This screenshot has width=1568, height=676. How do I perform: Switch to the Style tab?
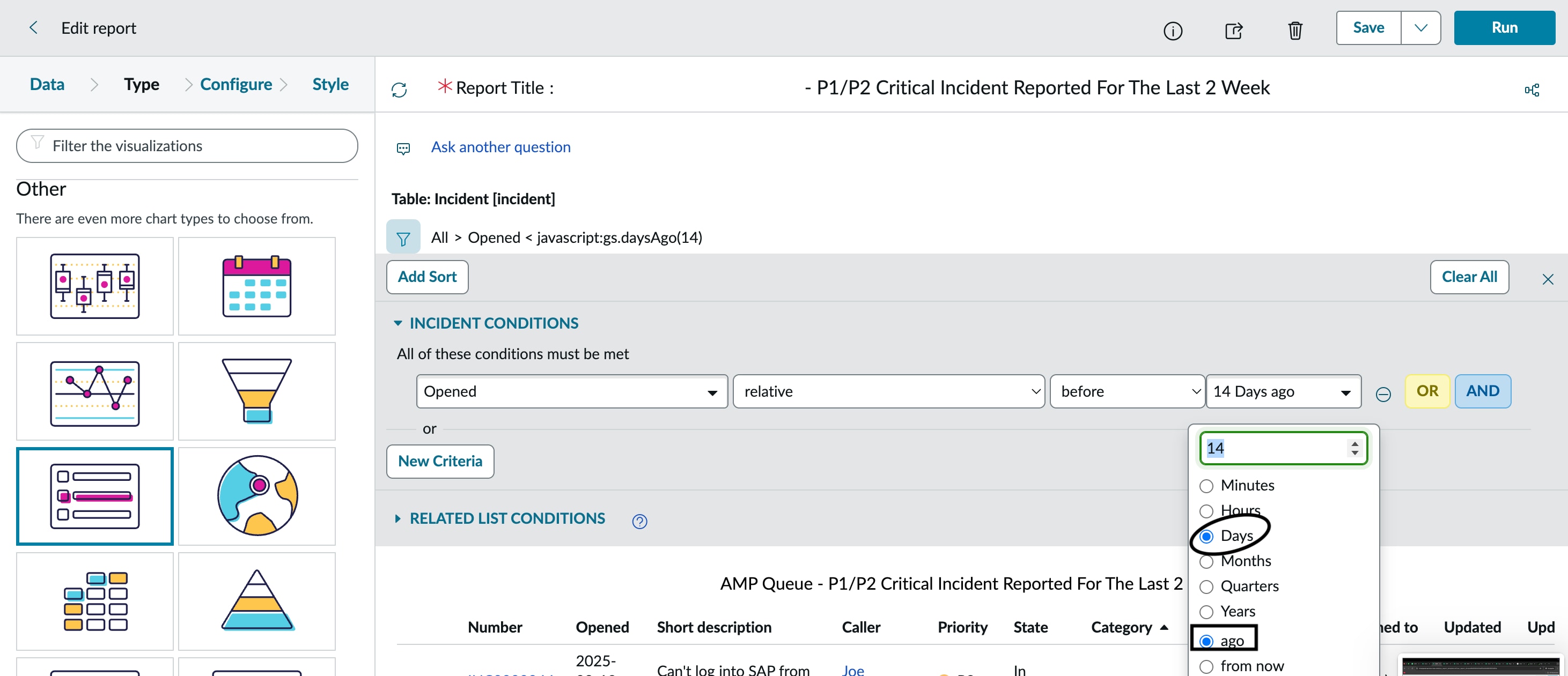(330, 84)
